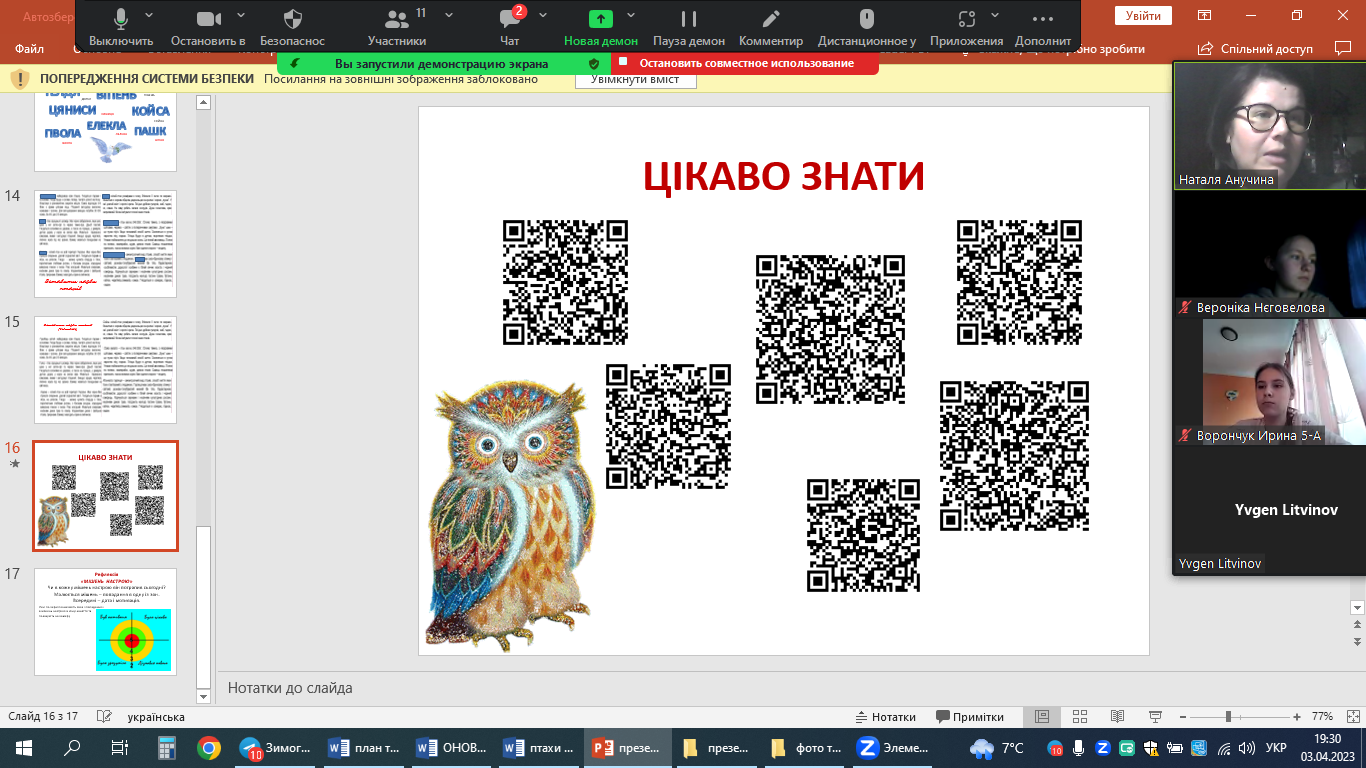Screen dimensions: 1366x768
Task: Open Дистанционное управление mouse icon
Action: (866, 27)
